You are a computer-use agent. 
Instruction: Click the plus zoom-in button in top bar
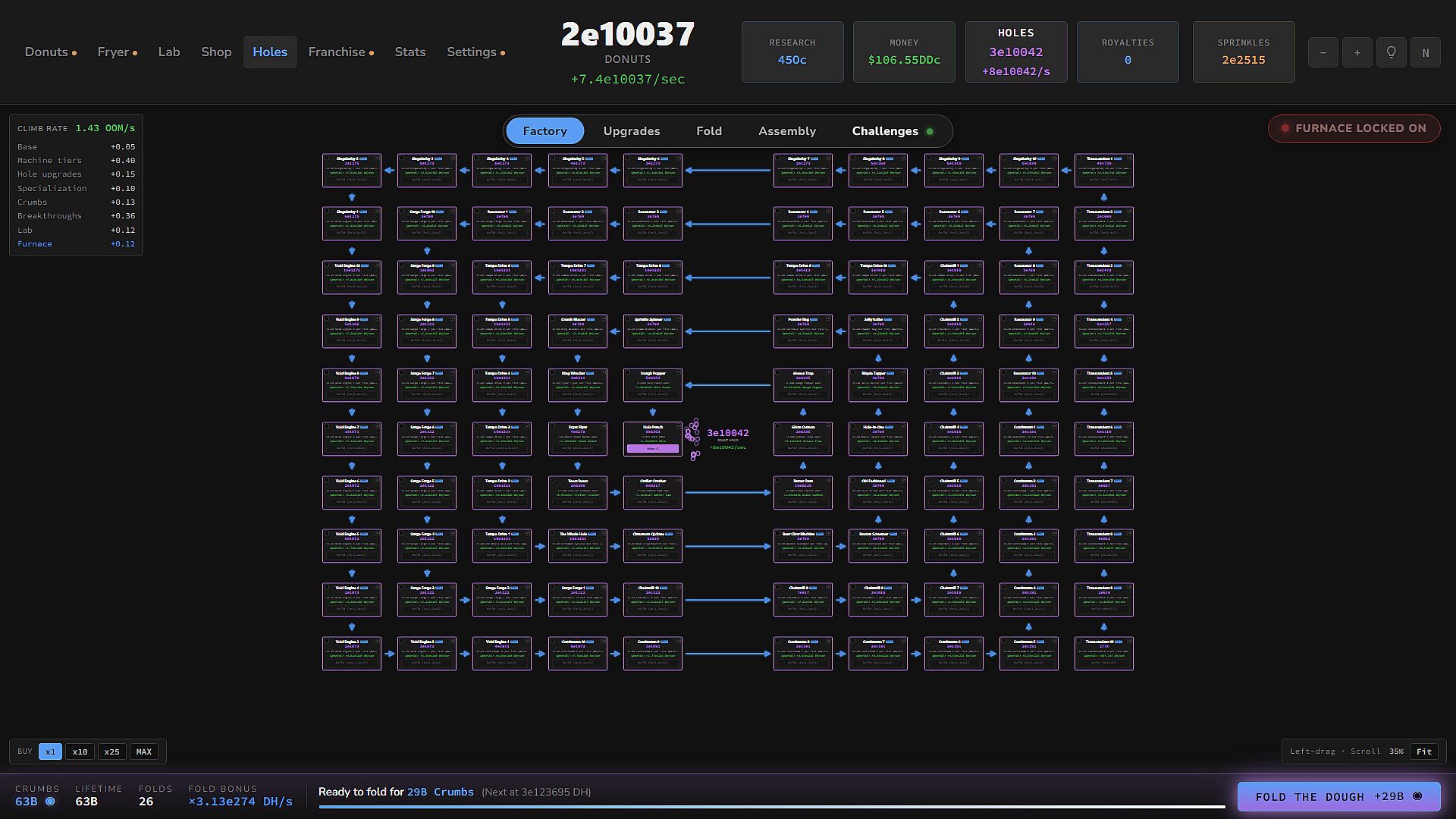[x=1357, y=52]
